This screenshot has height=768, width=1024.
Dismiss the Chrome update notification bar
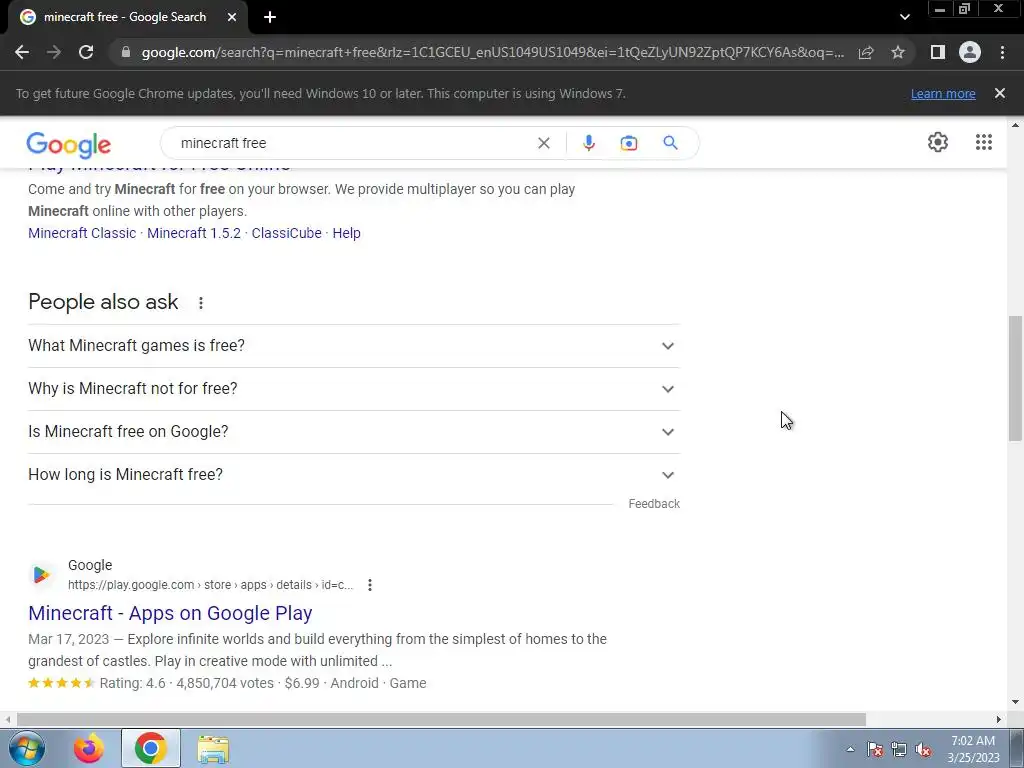pyautogui.click(x=1000, y=93)
